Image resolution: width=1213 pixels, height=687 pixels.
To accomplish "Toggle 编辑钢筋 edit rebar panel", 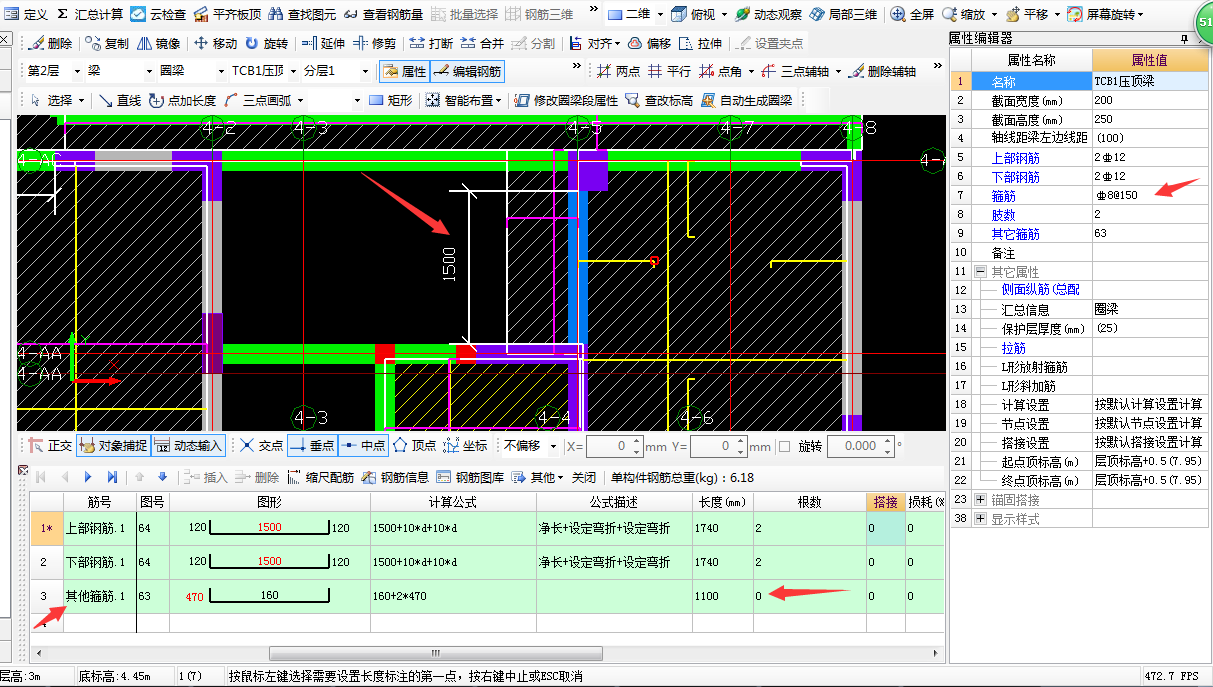I will 468,72.
